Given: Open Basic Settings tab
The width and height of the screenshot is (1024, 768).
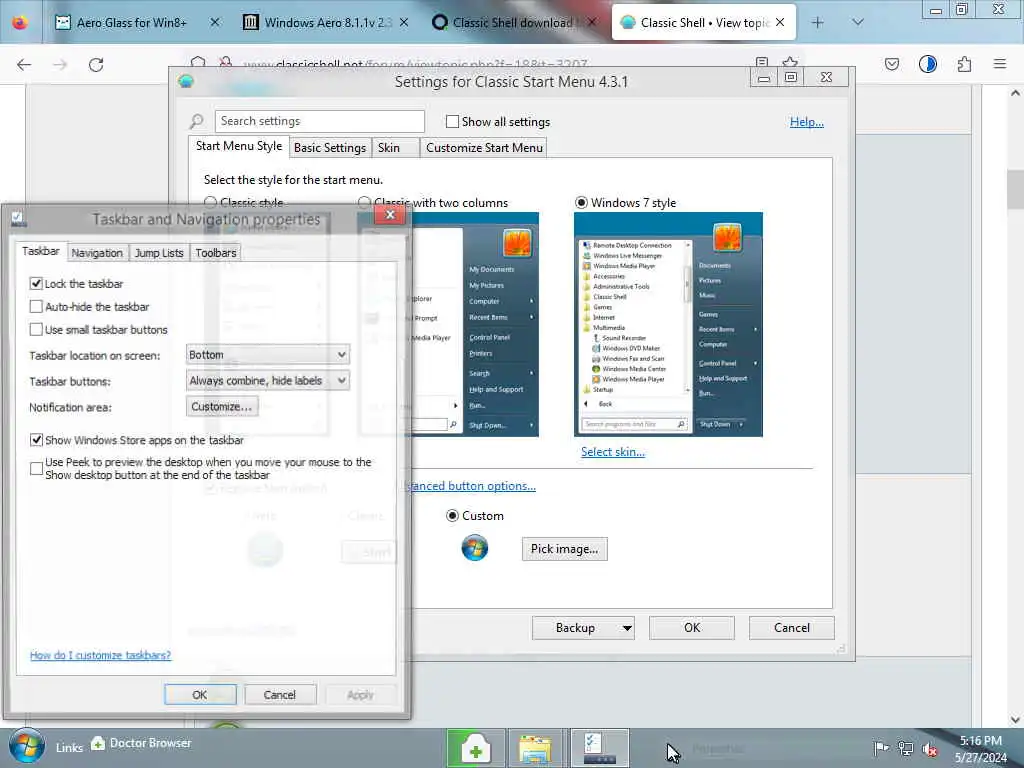Looking at the screenshot, I should 330,148.
